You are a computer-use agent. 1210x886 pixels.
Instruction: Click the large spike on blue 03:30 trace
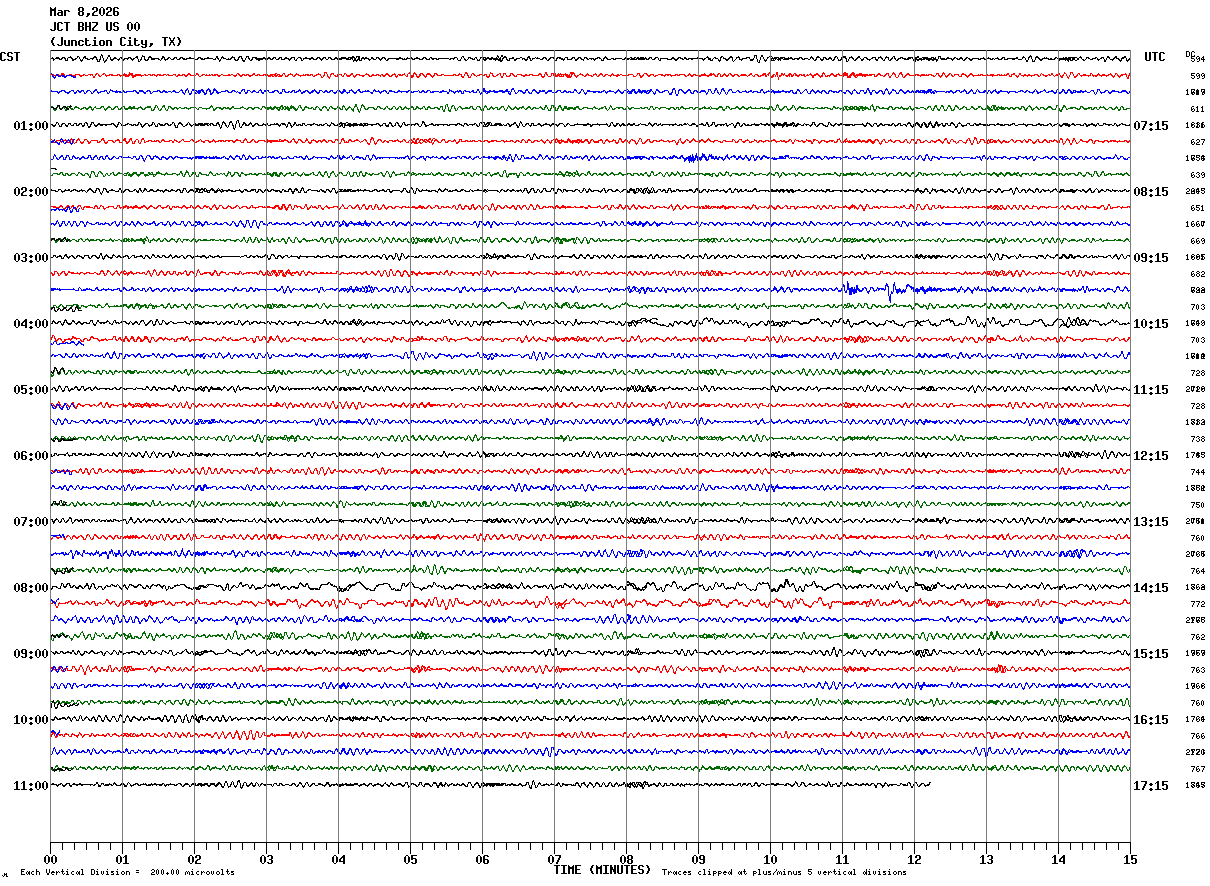click(890, 291)
